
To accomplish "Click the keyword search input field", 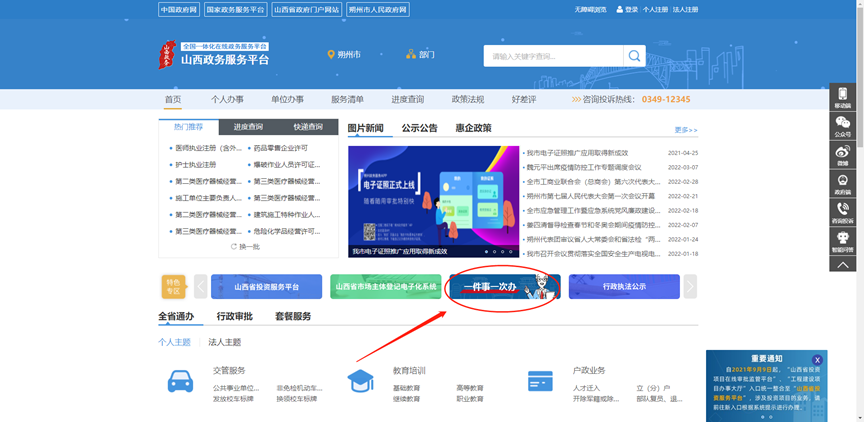I will pyautogui.click(x=553, y=56).
